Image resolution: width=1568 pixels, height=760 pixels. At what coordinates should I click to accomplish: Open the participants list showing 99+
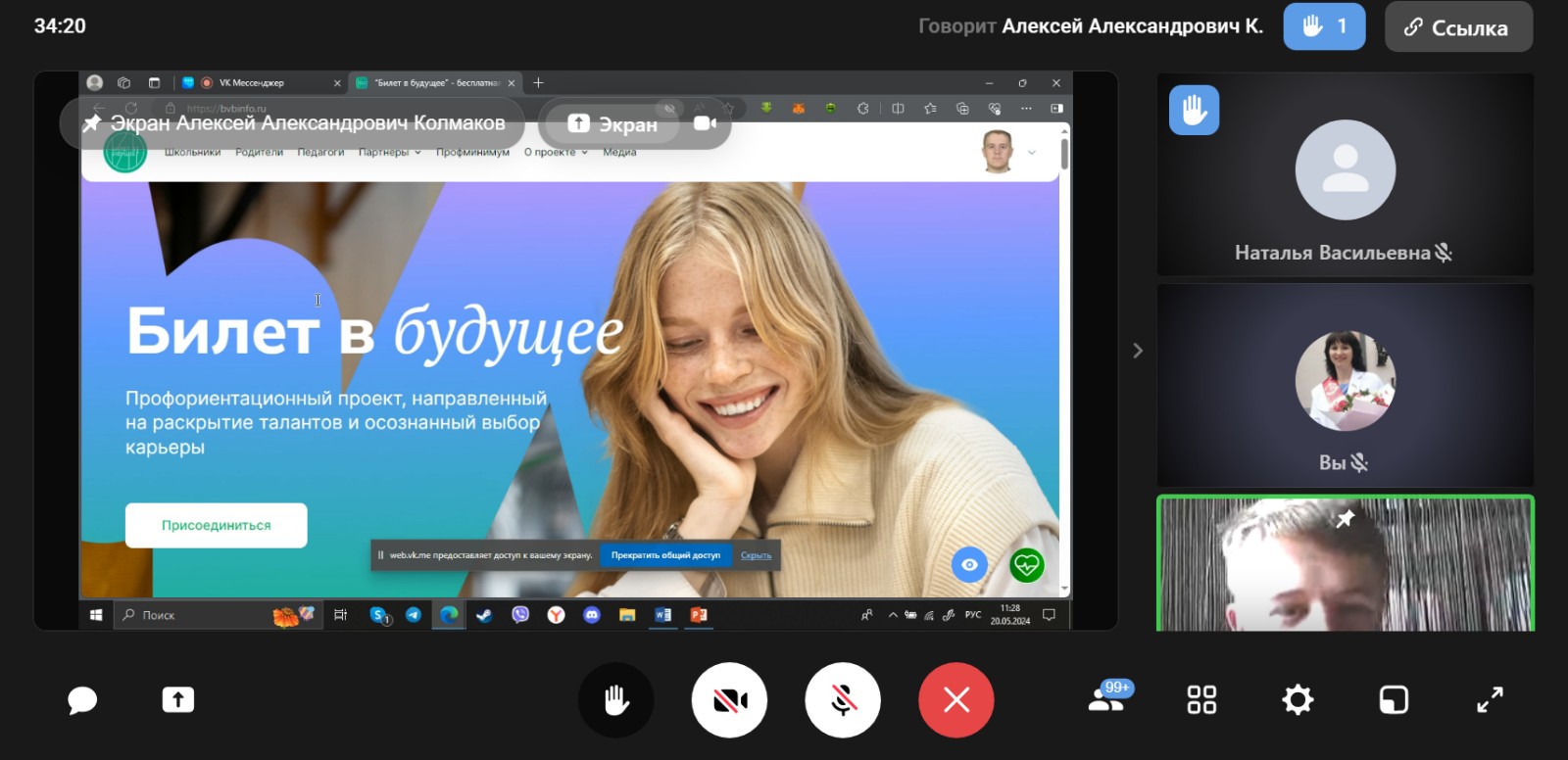point(1109,697)
